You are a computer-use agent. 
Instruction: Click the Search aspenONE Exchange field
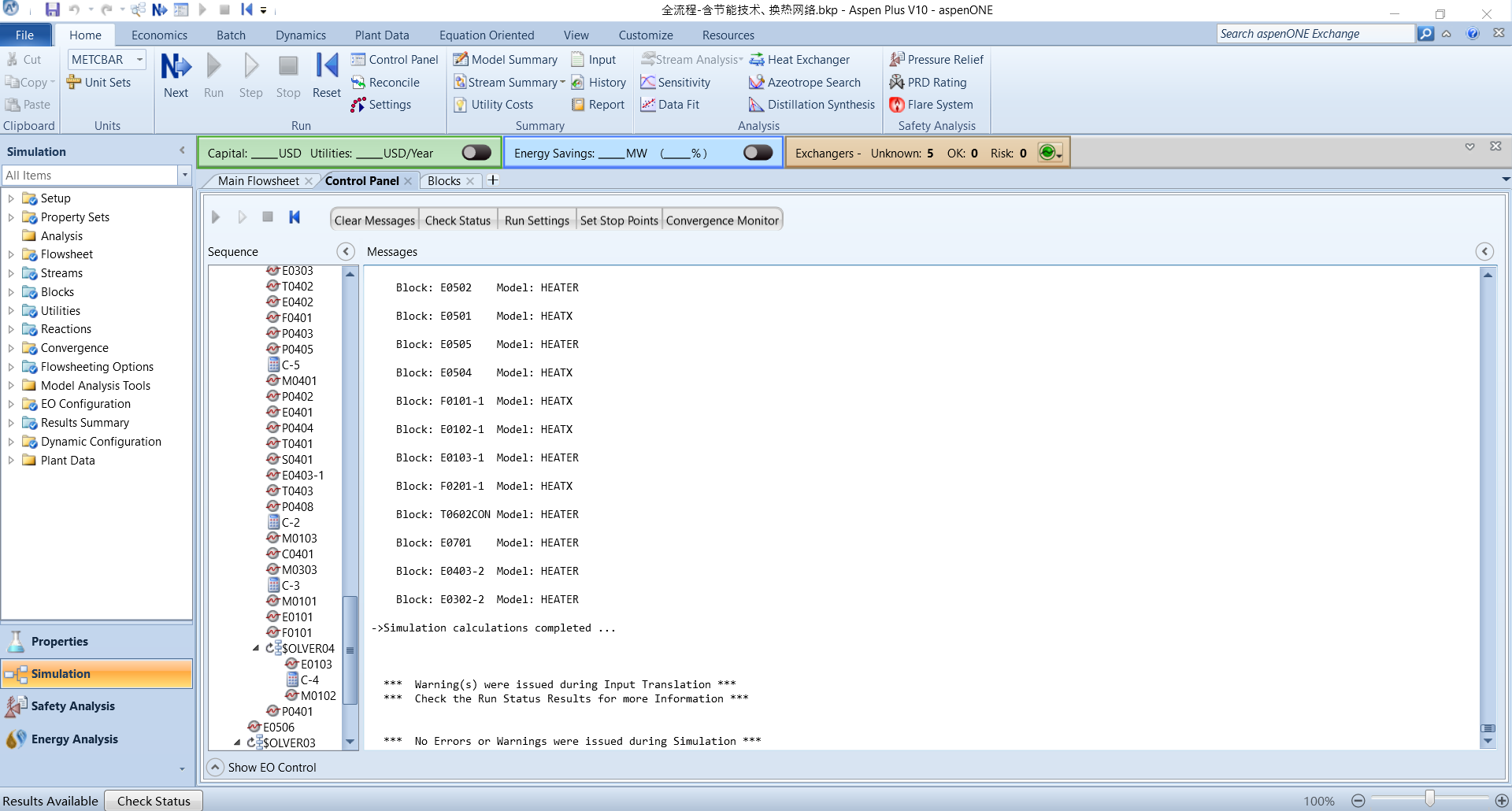1315,34
